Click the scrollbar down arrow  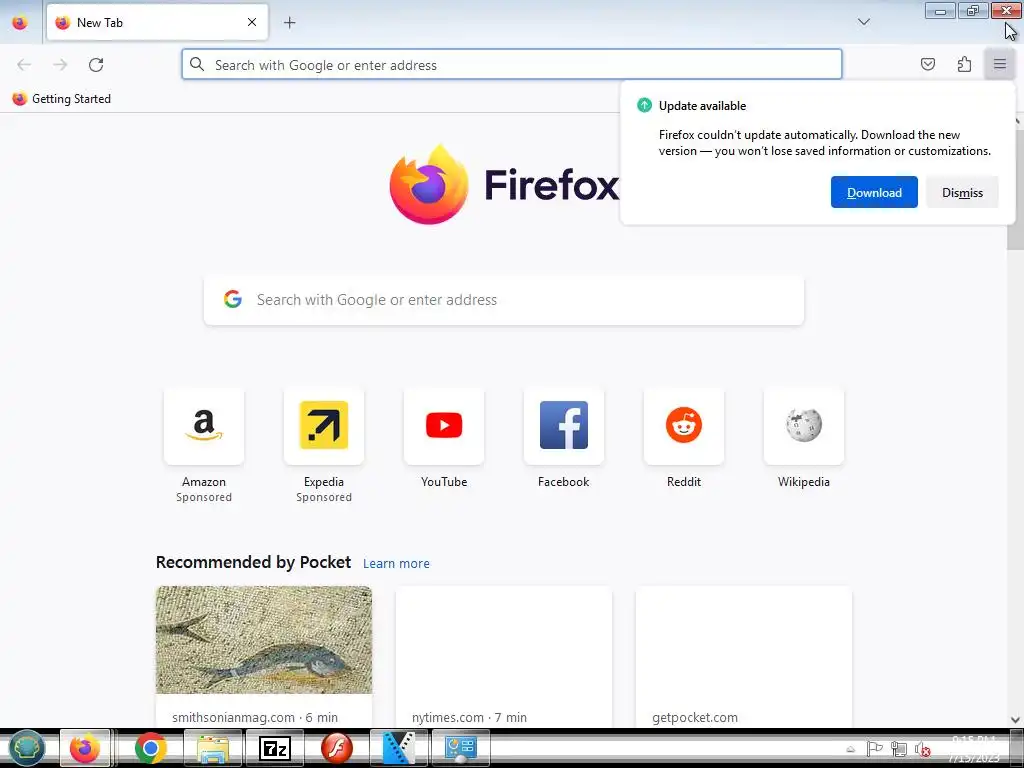(1015, 720)
